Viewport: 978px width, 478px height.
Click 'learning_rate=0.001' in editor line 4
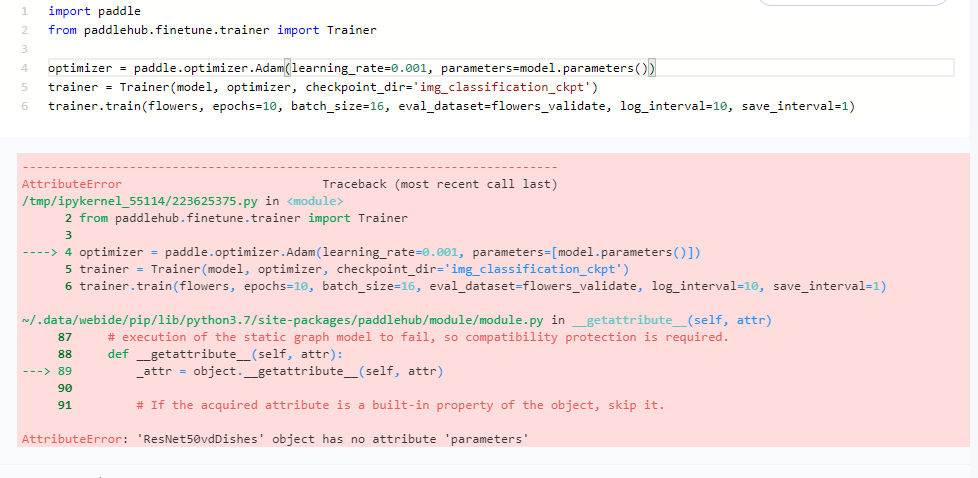click(x=361, y=68)
